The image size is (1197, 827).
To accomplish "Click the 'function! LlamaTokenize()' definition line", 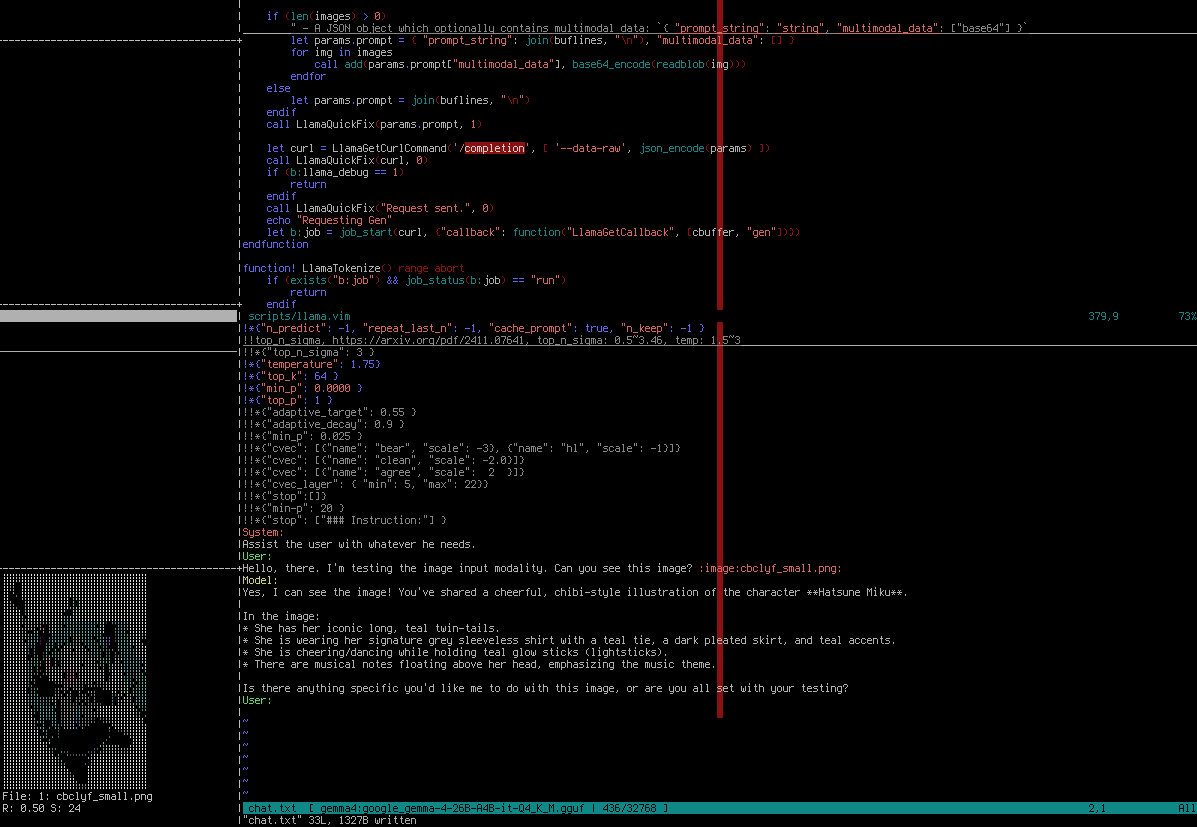I will (353, 268).
